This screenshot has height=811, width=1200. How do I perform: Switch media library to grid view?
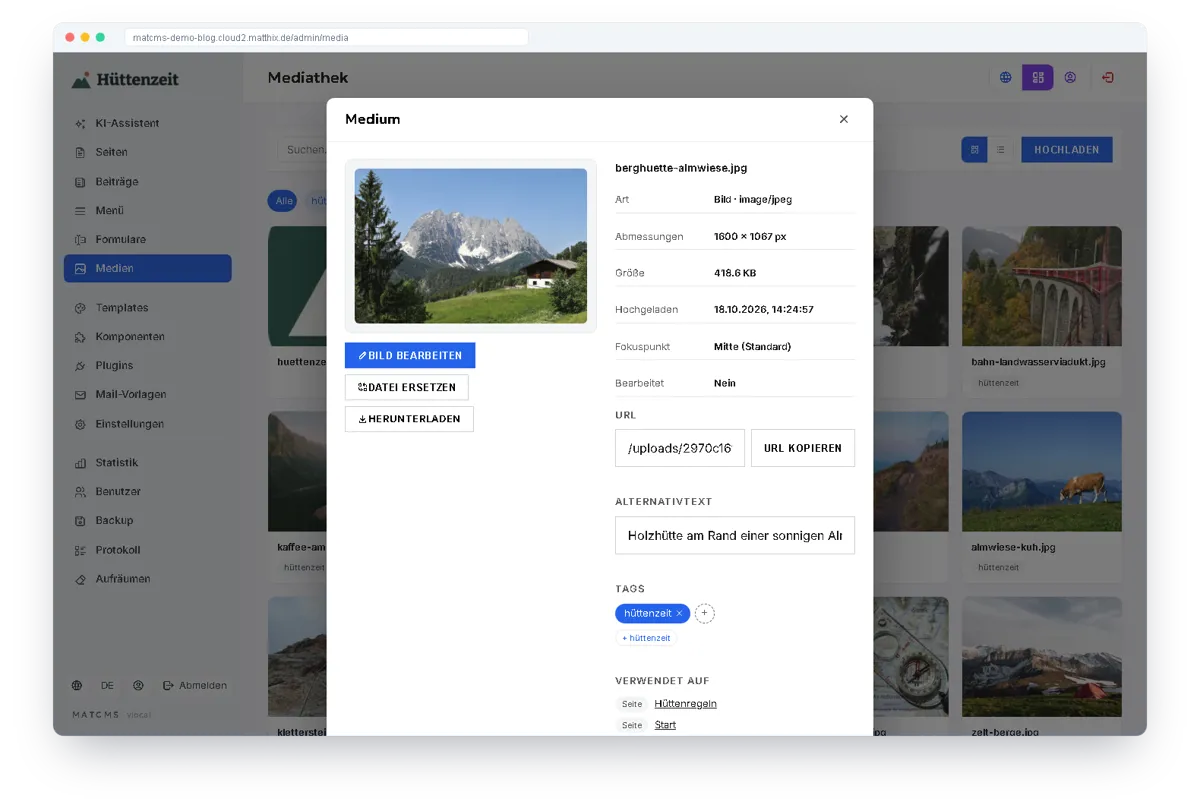pos(974,150)
